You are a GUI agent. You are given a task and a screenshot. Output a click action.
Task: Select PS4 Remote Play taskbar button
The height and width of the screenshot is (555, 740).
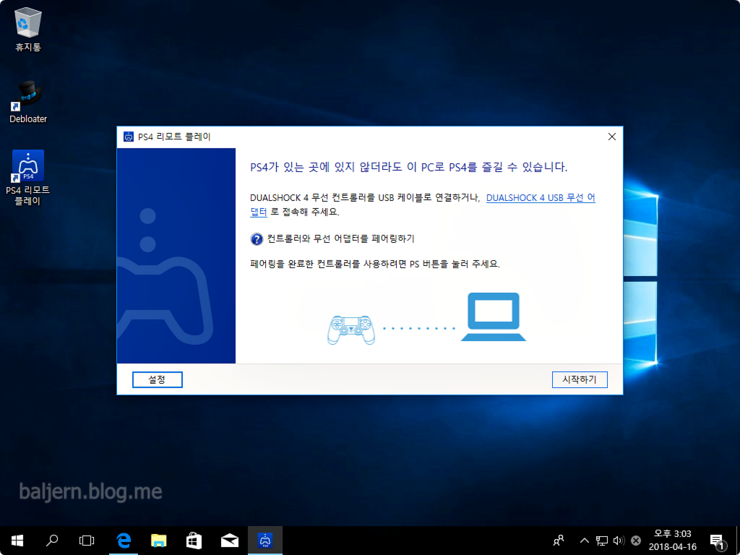click(x=265, y=541)
